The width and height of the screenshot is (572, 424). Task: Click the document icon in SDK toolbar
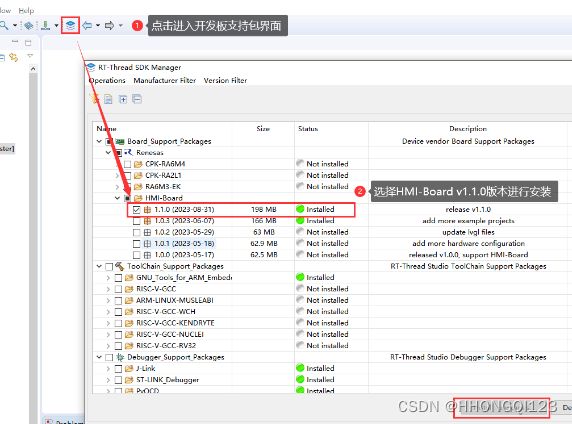point(108,99)
